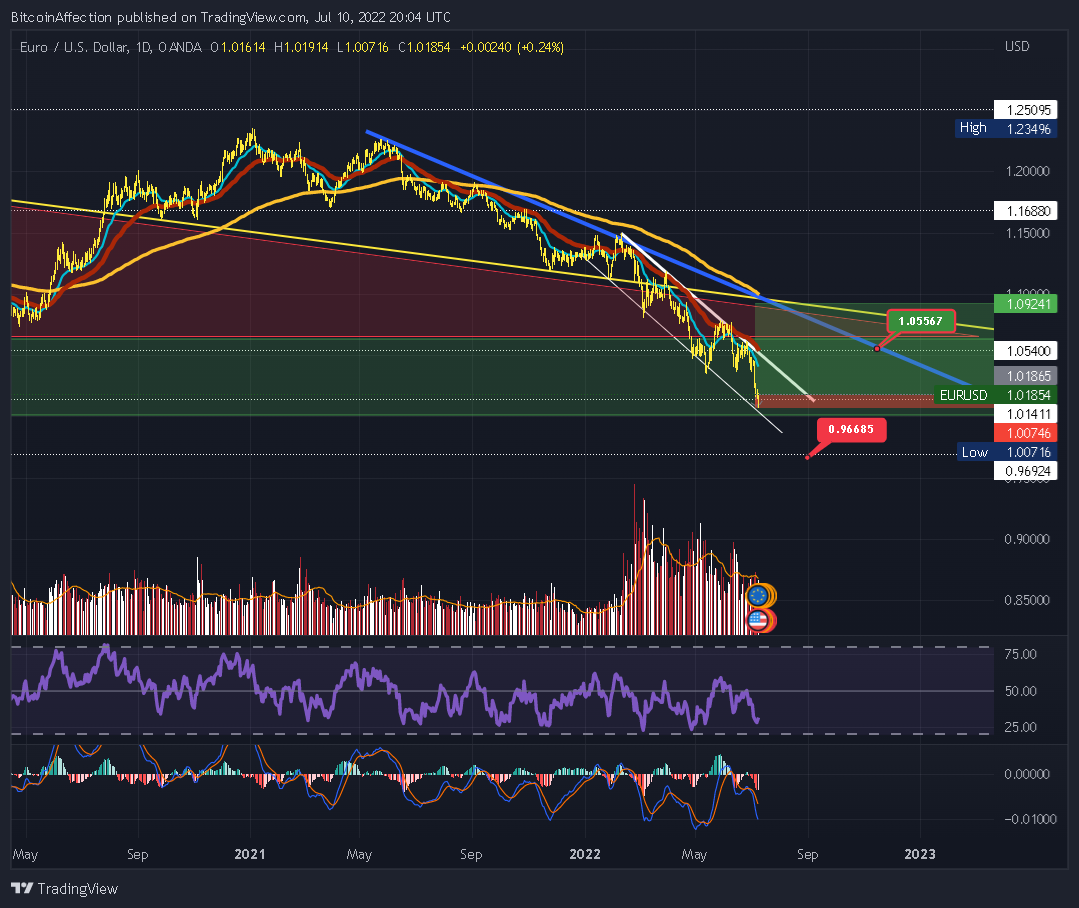
Task: Click the 0.96924 price level label
Action: point(1025,471)
